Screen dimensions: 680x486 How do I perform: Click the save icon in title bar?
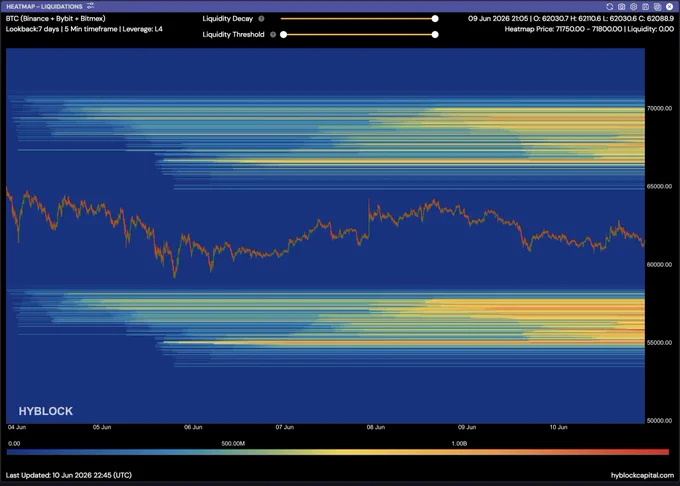point(645,7)
